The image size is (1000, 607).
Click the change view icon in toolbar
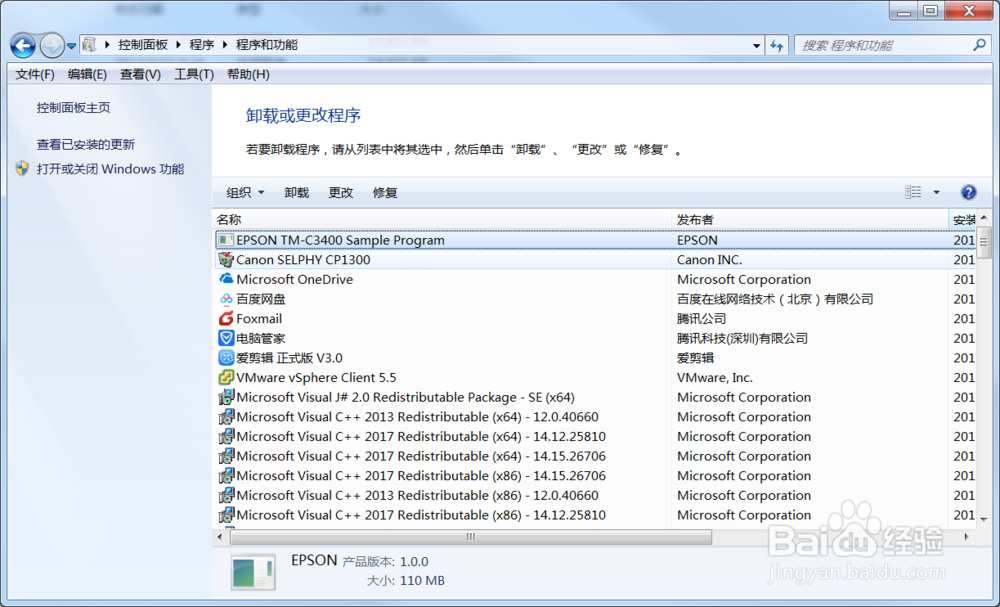click(x=913, y=192)
